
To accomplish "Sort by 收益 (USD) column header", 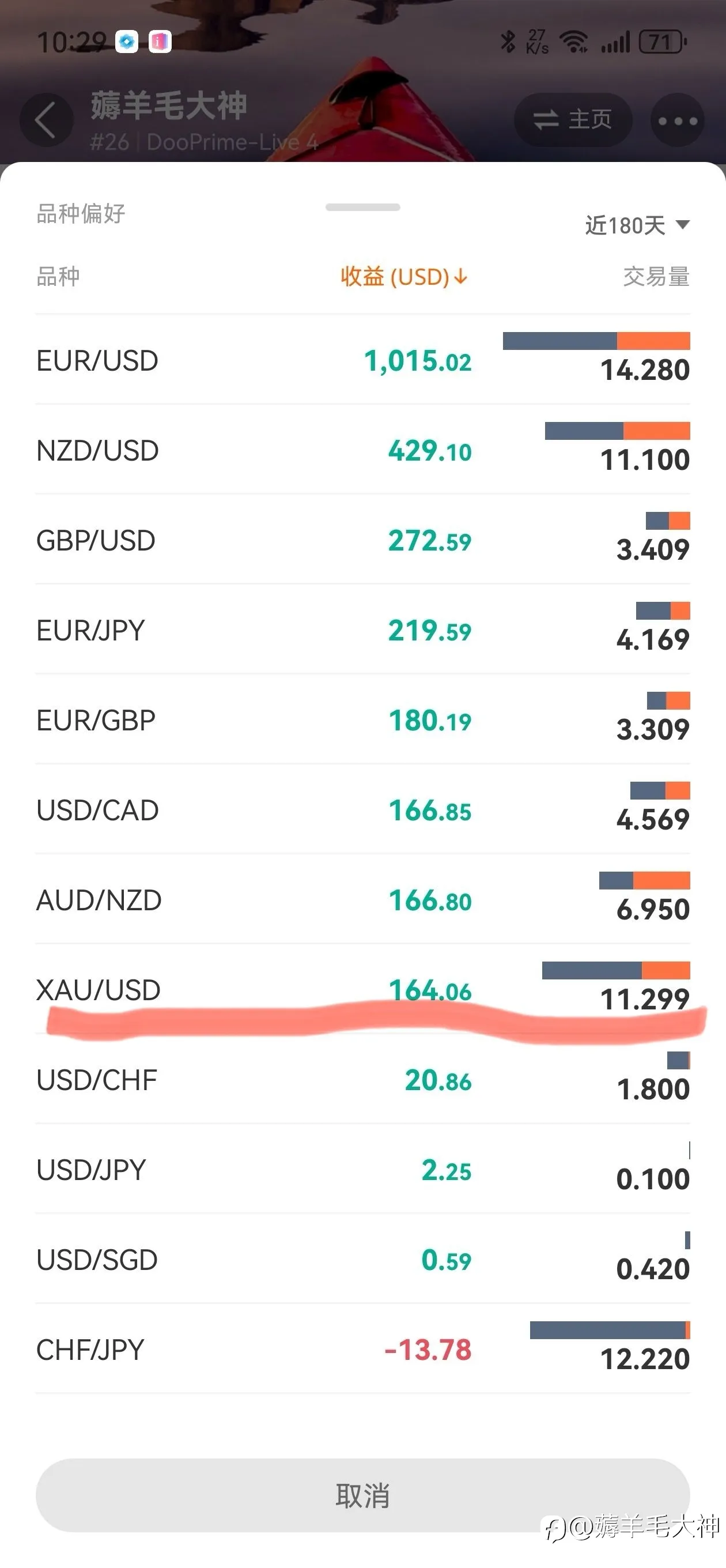I will pyautogui.click(x=404, y=276).
